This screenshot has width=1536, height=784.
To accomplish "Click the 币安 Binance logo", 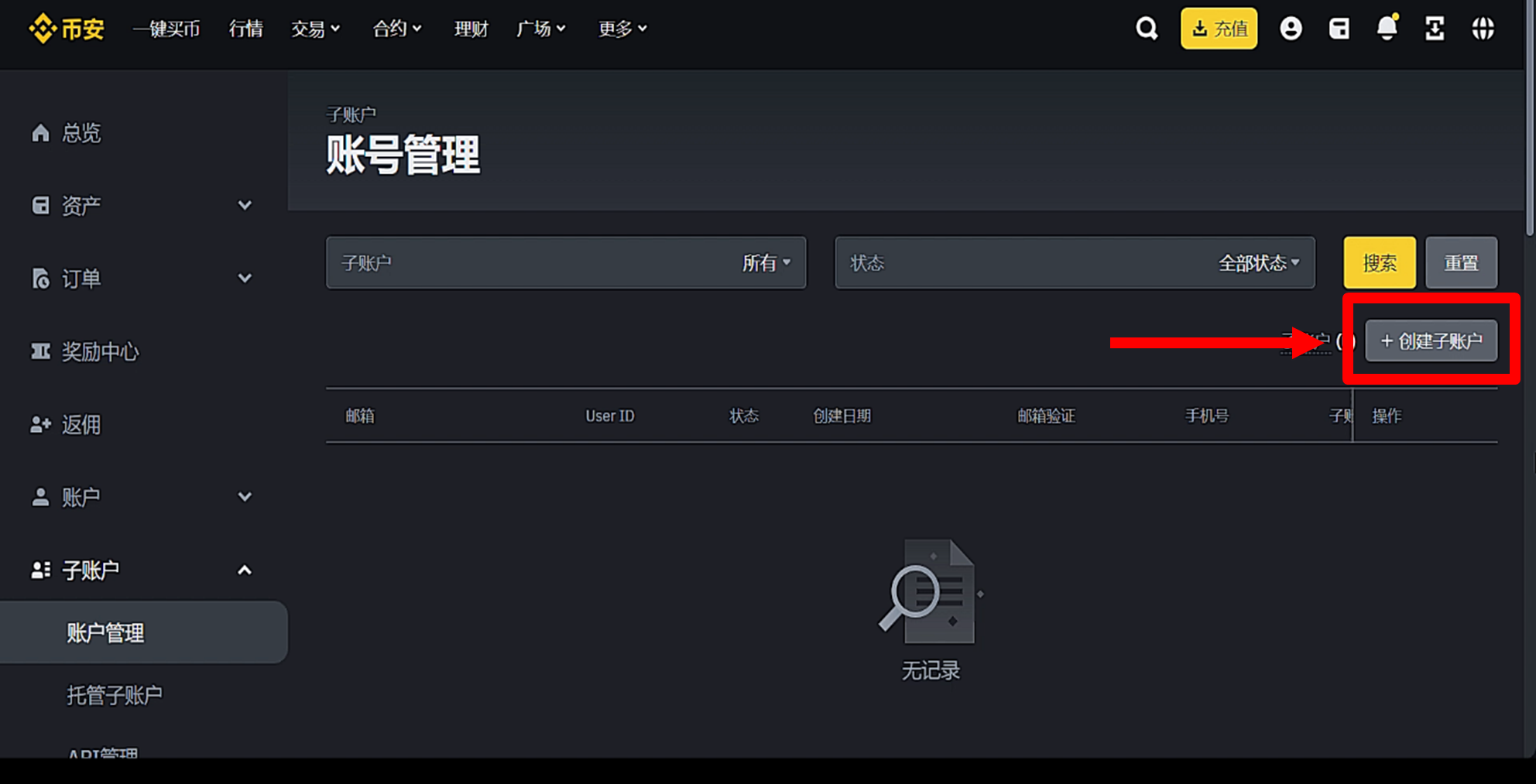I will tap(66, 29).
